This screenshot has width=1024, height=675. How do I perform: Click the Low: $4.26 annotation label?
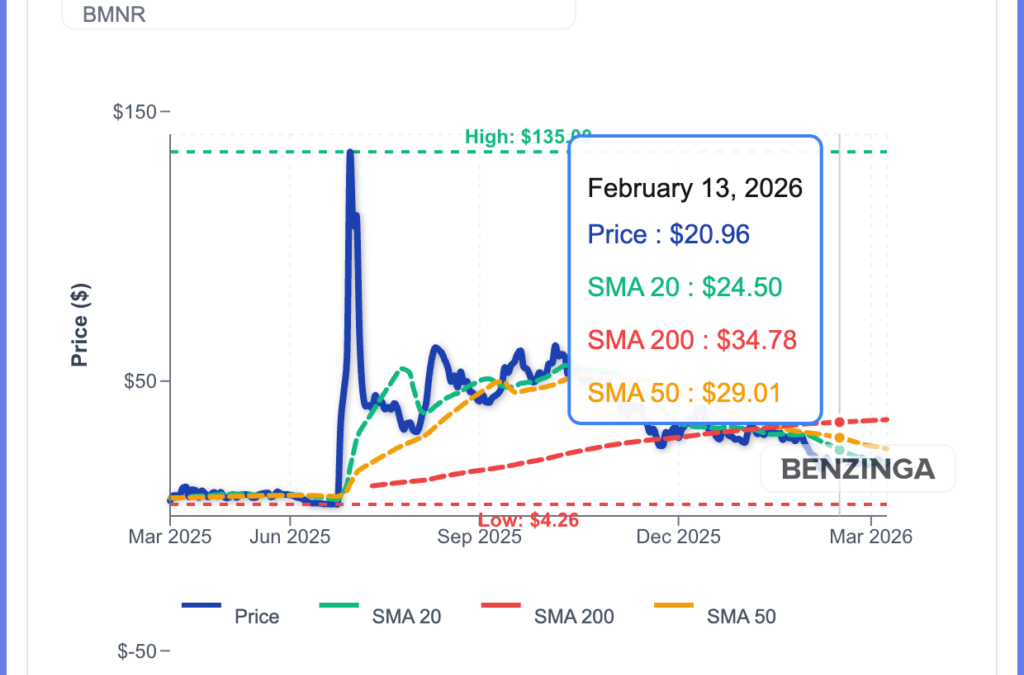click(x=528, y=520)
